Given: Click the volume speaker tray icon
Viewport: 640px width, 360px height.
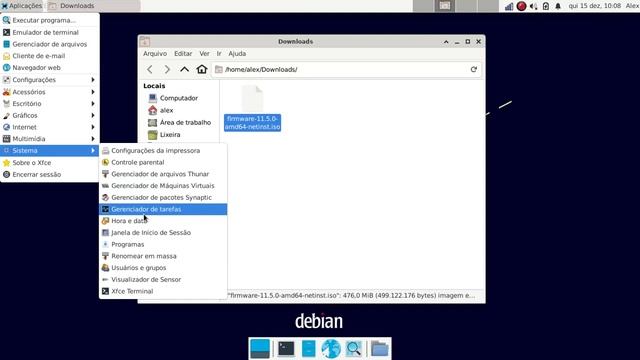Looking at the screenshot, I should pos(533,6).
